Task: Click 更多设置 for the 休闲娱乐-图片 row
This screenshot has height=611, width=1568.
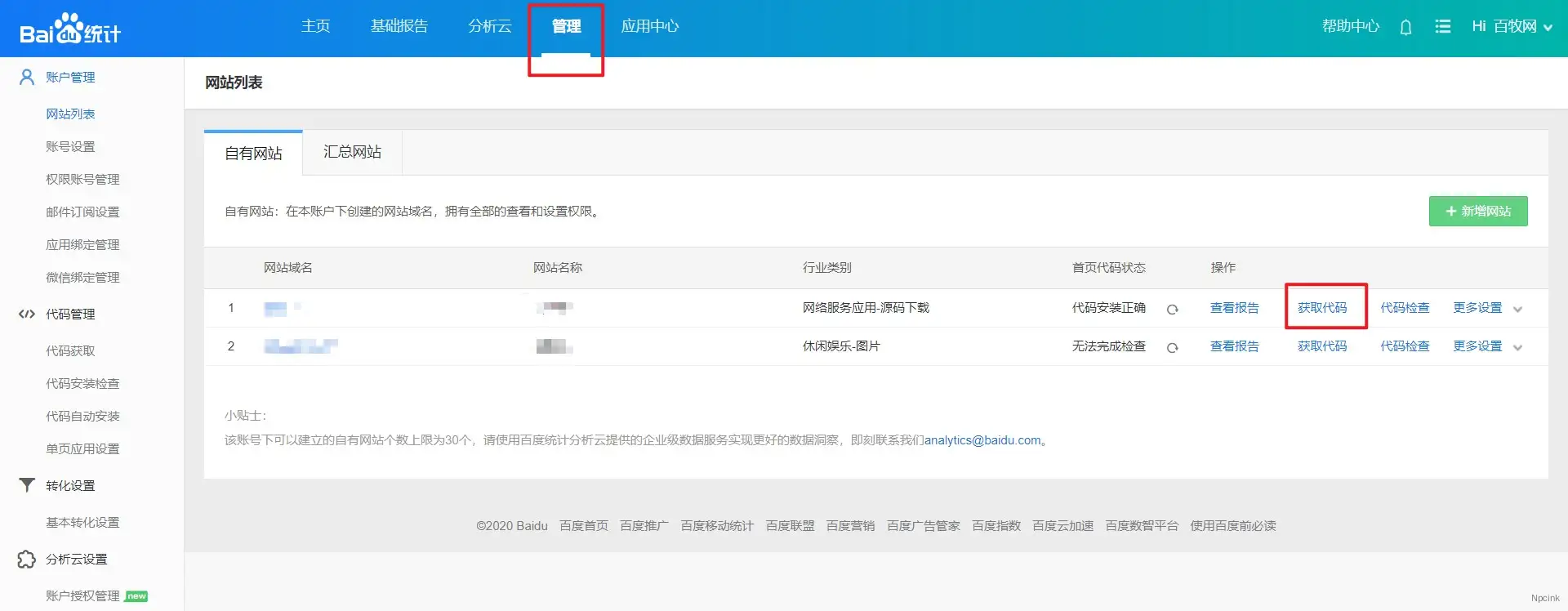Action: click(1477, 346)
